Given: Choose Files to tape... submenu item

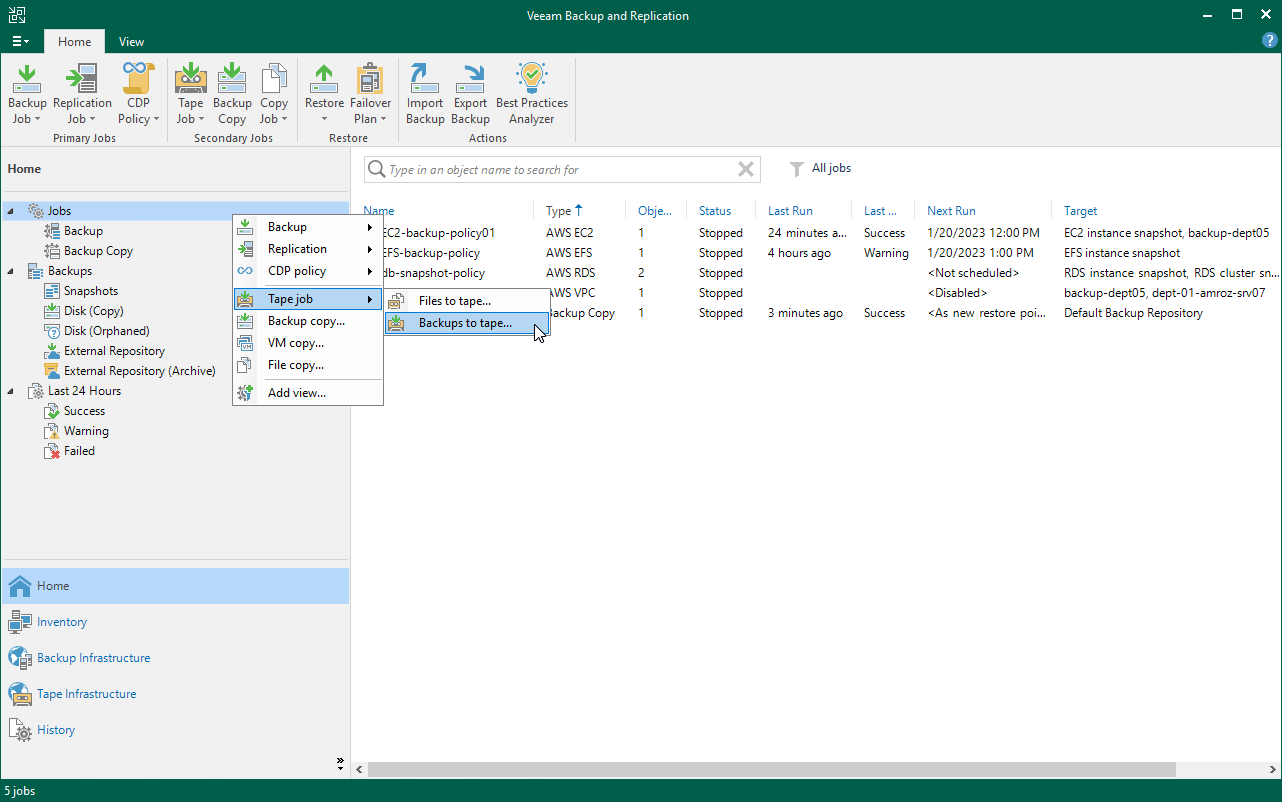Looking at the screenshot, I should click(467, 301).
